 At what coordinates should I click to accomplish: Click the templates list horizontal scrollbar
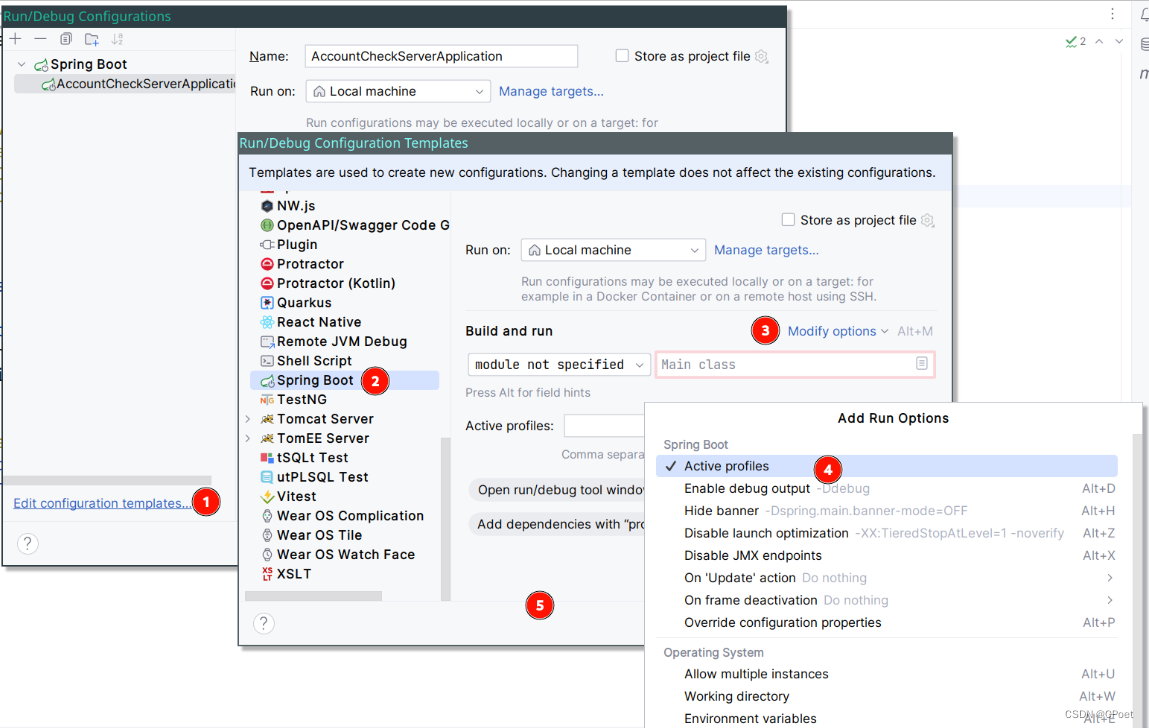313,595
